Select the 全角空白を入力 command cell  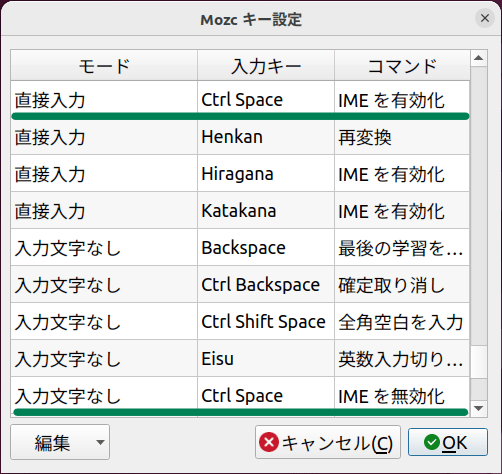[402, 321]
